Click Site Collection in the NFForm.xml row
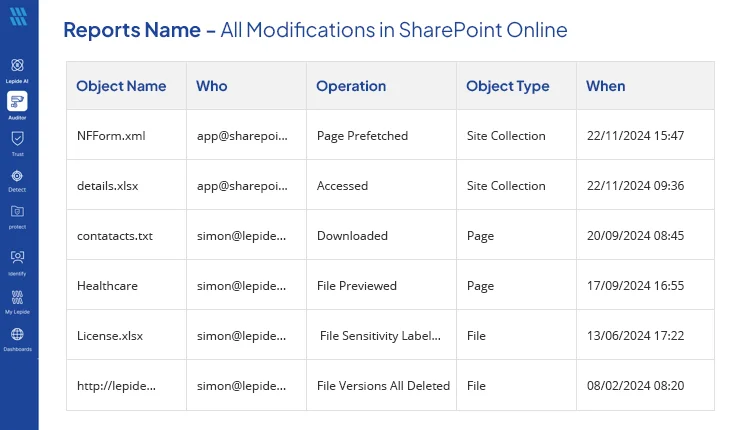 (506, 136)
